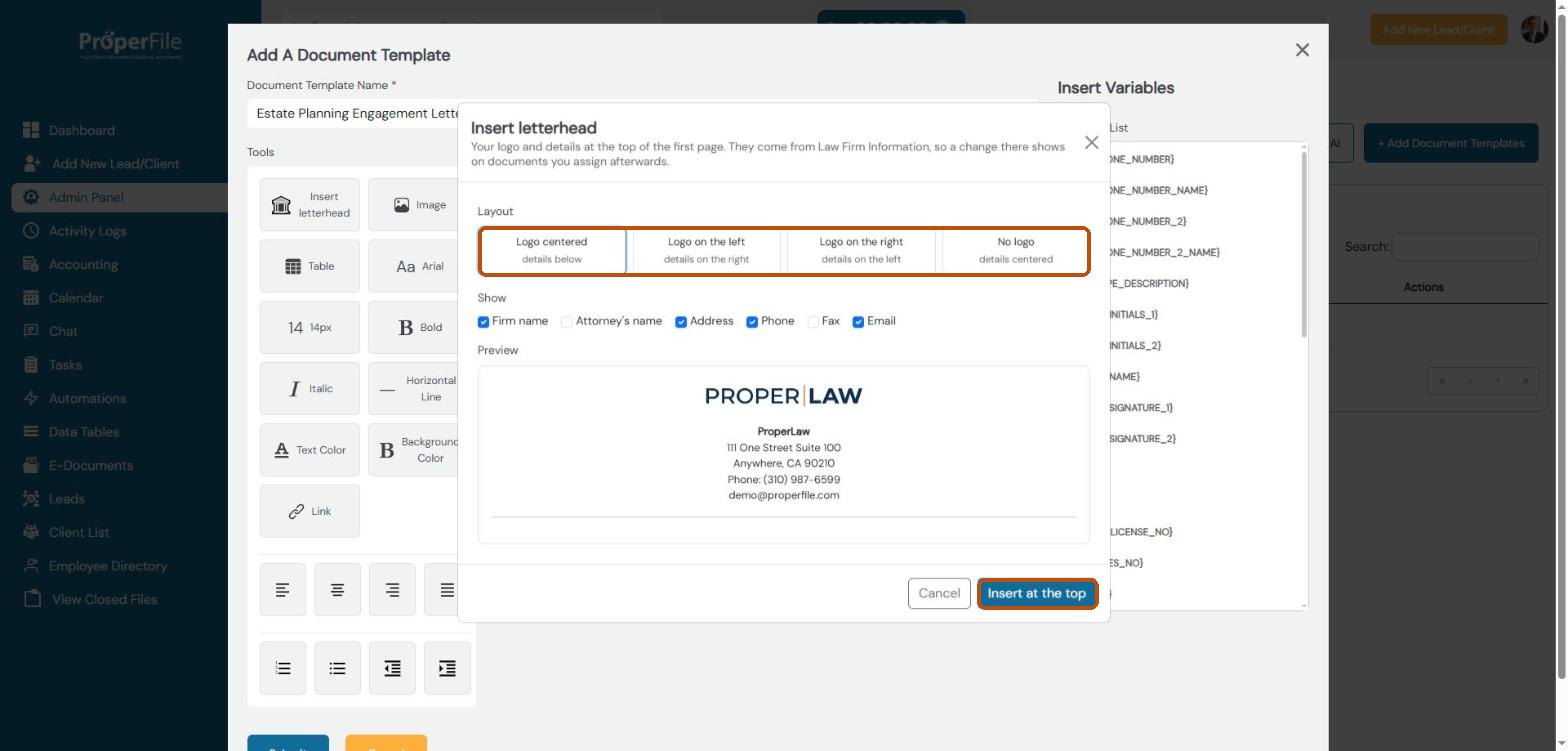Enable the Attorney's name checkbox
The width and height of the screenshot is (1568, 751).
(567, 322)
